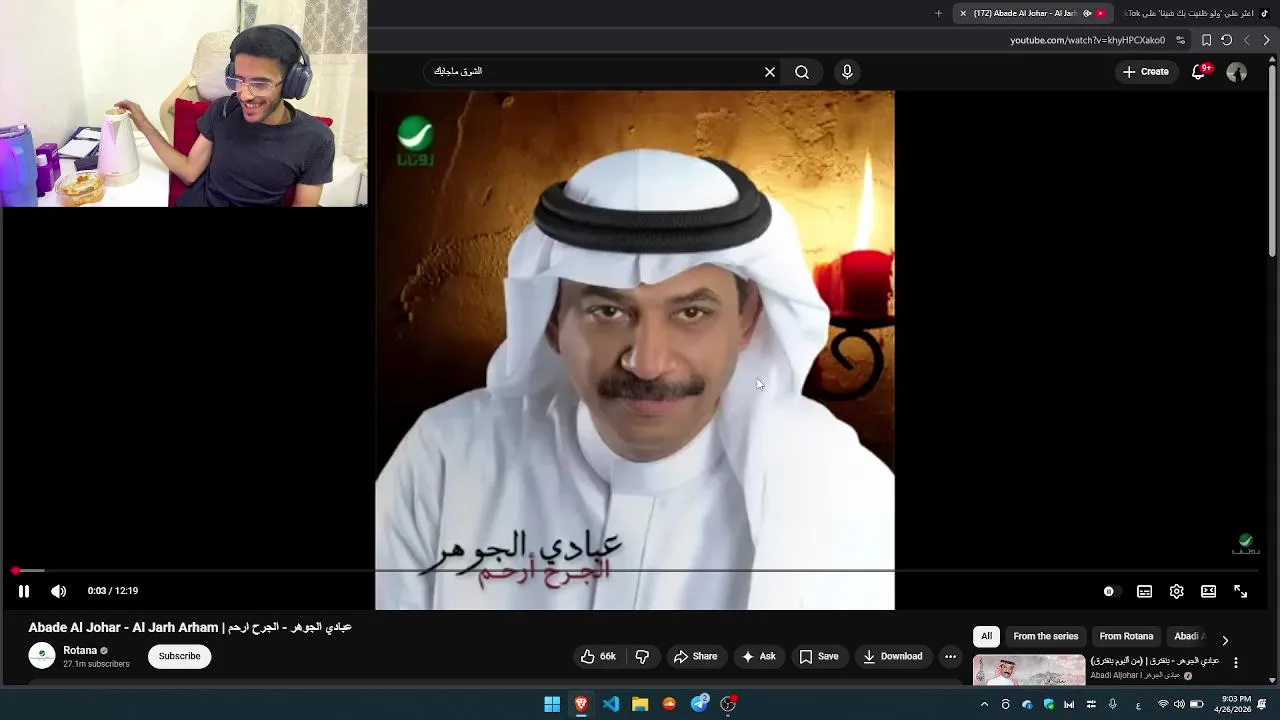The width and height of the screenshot is (1280, 720).
Task: Clear the YouTube search box with X
Action: tap(770, 72)
